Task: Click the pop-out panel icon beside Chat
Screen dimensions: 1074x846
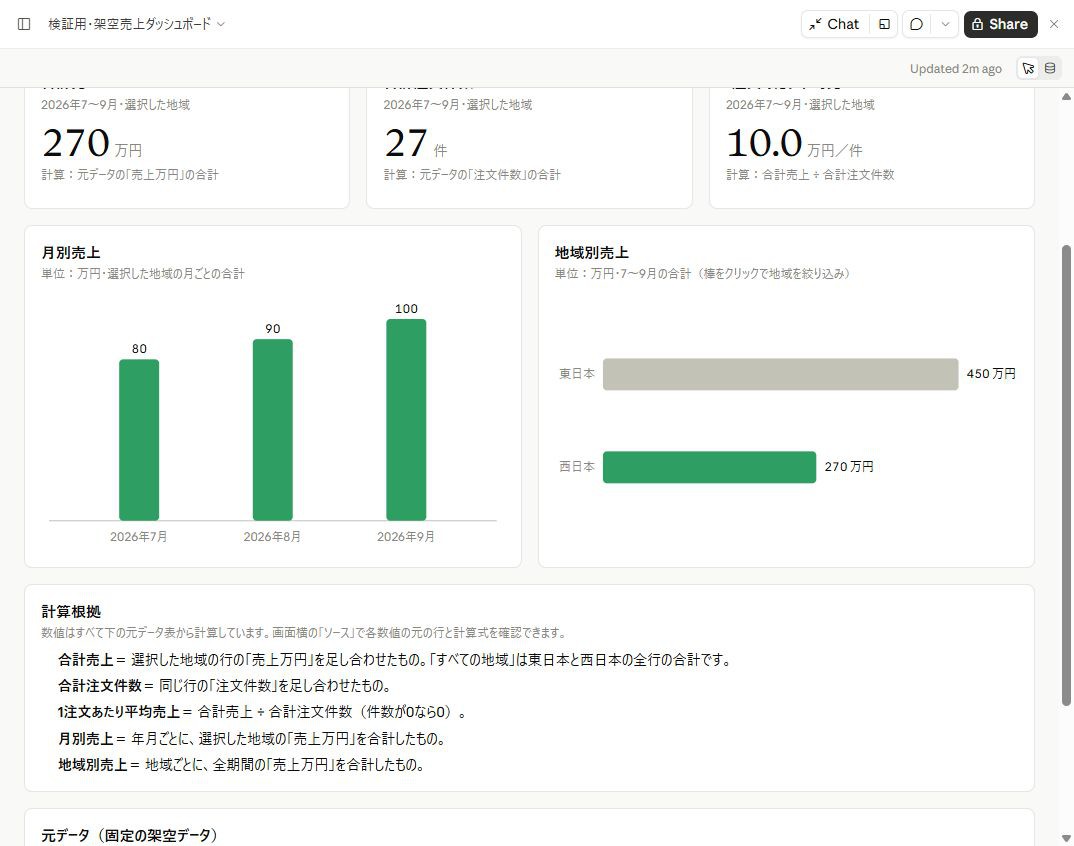Action: tap(884, 24)
